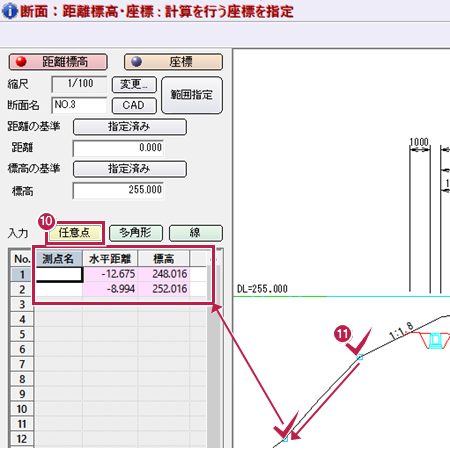
Task: Select the 線 input mode
Action: point(196,233)
